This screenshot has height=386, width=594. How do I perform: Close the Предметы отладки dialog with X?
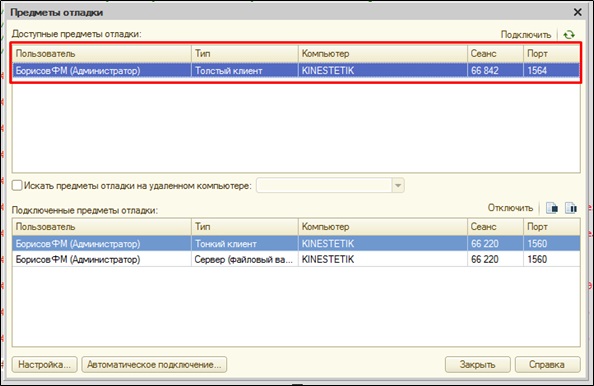point(577,12)
